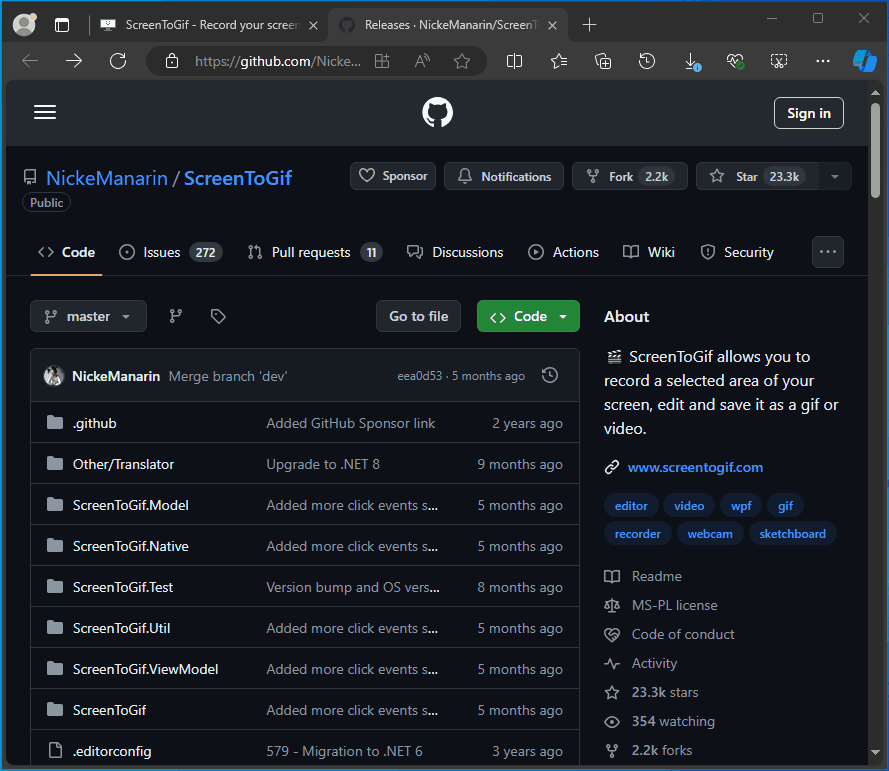Screen dimensions: 889x771
Task: Open browser profile avatar
Action: point(24,24)
